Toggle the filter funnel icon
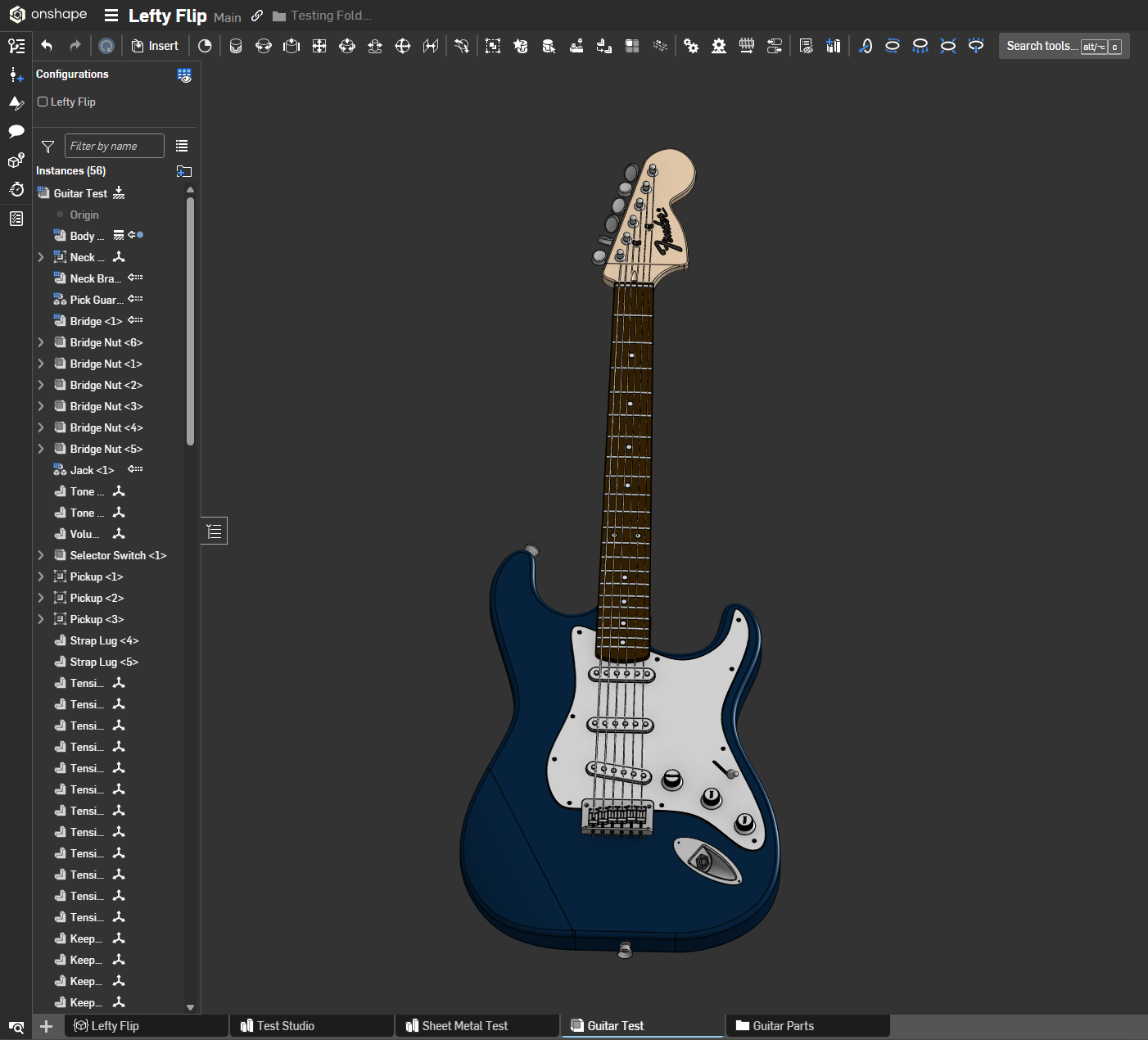Viewport: 1148px width, 1040px height. click(47, 147)
